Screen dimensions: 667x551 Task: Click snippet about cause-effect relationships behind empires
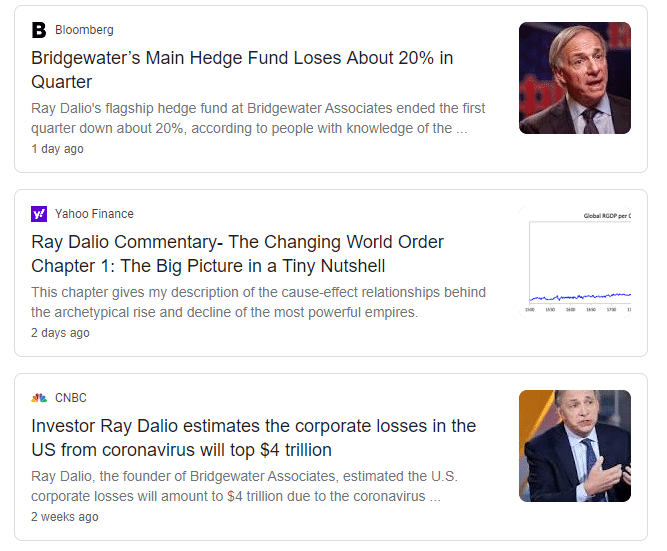[258, 302]
